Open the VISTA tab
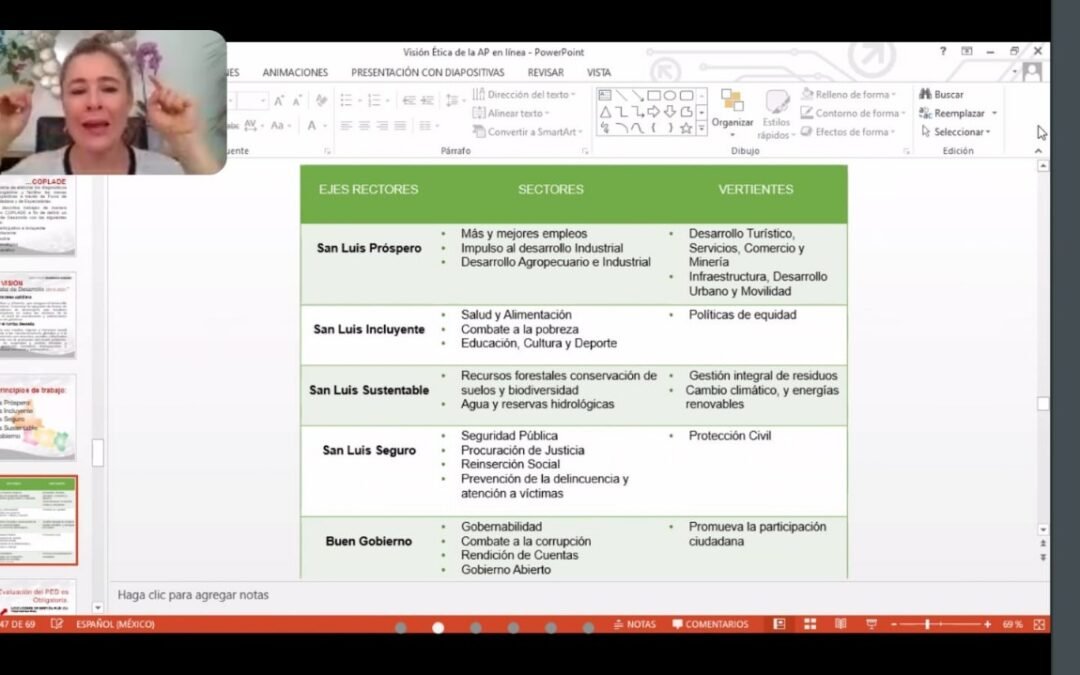The width and height of the screenshot is (1080, 675). tap(599, 72)
